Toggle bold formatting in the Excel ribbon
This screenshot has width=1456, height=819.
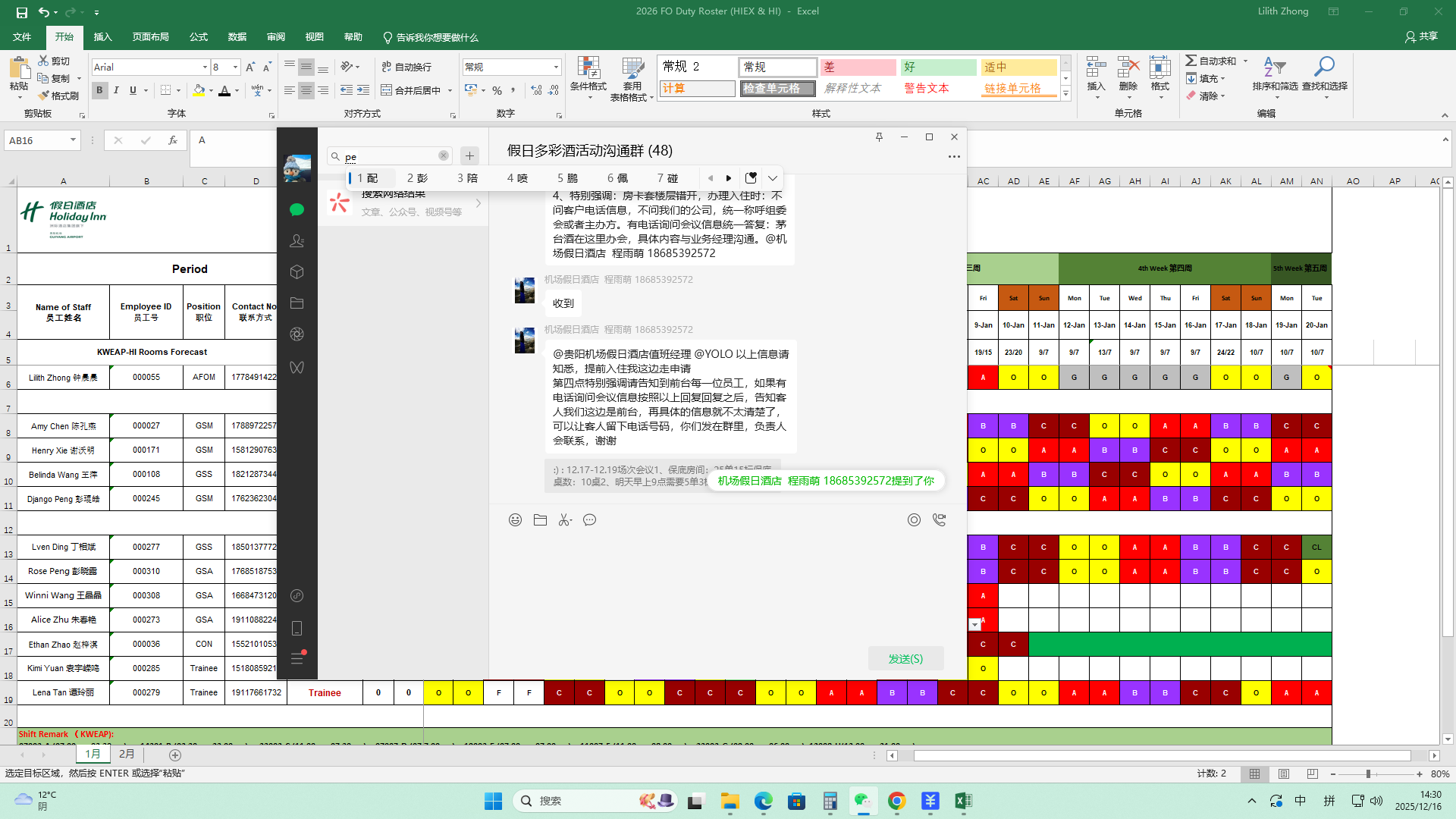click(99, 90)
